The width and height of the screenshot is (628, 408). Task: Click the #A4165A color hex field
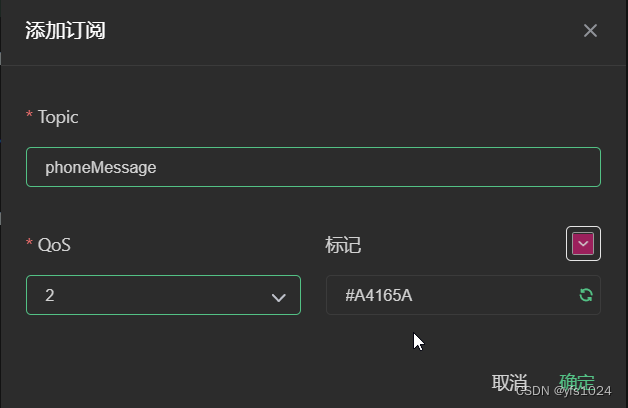463,295
